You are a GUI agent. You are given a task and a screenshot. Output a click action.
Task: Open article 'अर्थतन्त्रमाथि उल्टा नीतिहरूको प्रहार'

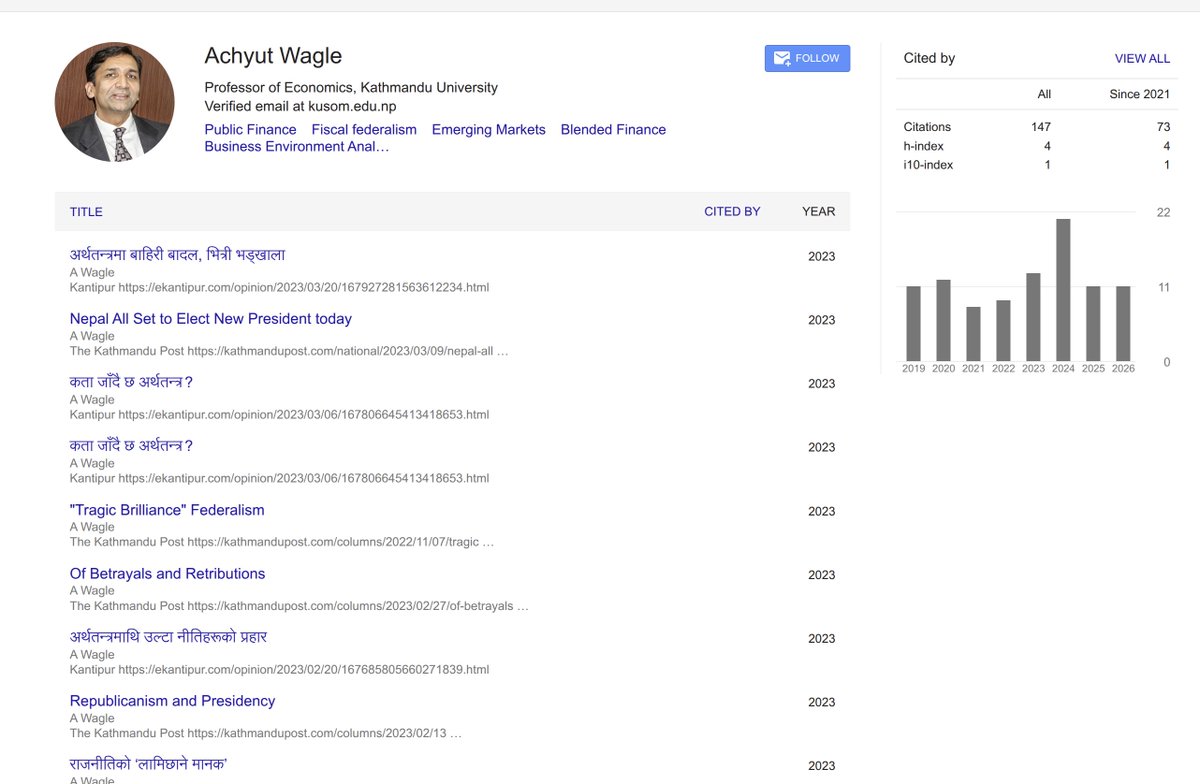click(x=168, y=637)
